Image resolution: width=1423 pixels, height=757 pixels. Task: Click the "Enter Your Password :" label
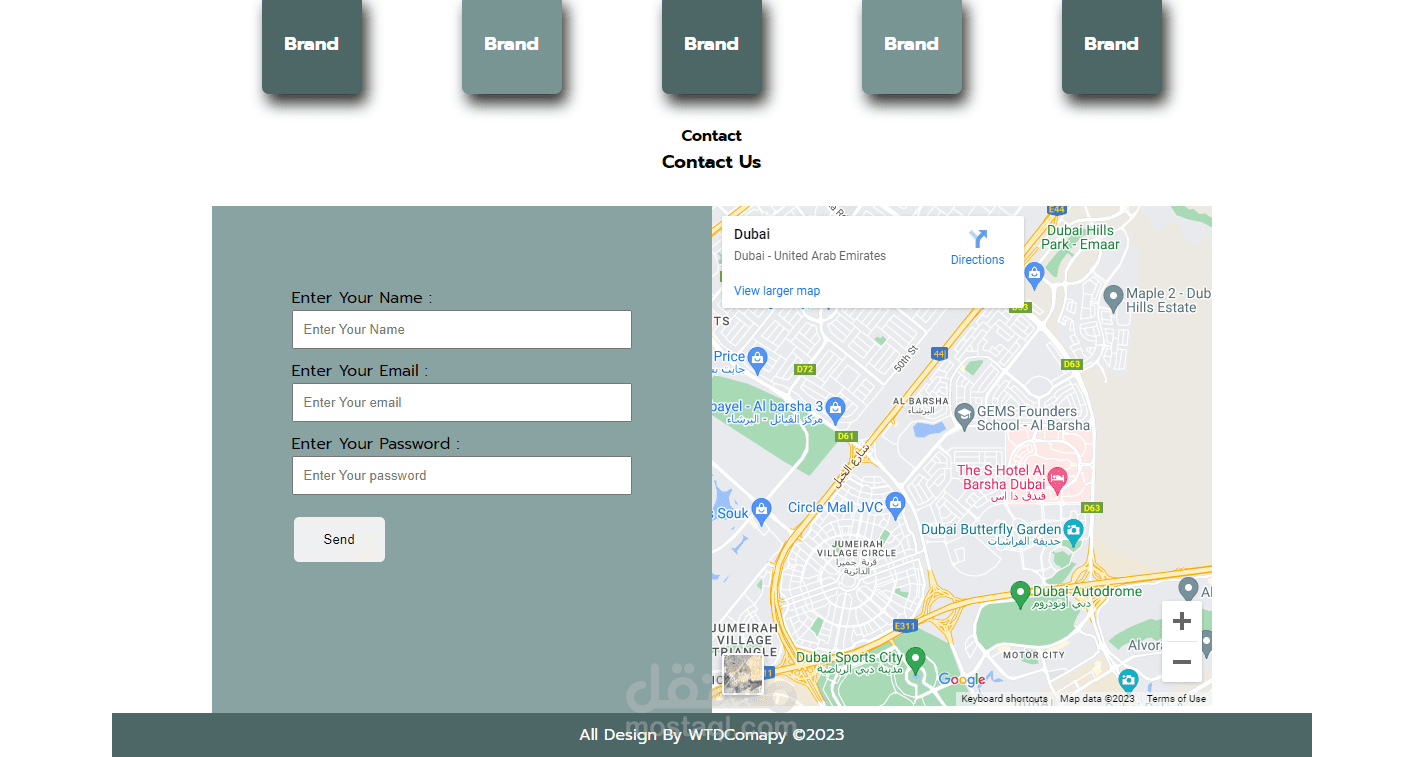[x=376, y=444]
